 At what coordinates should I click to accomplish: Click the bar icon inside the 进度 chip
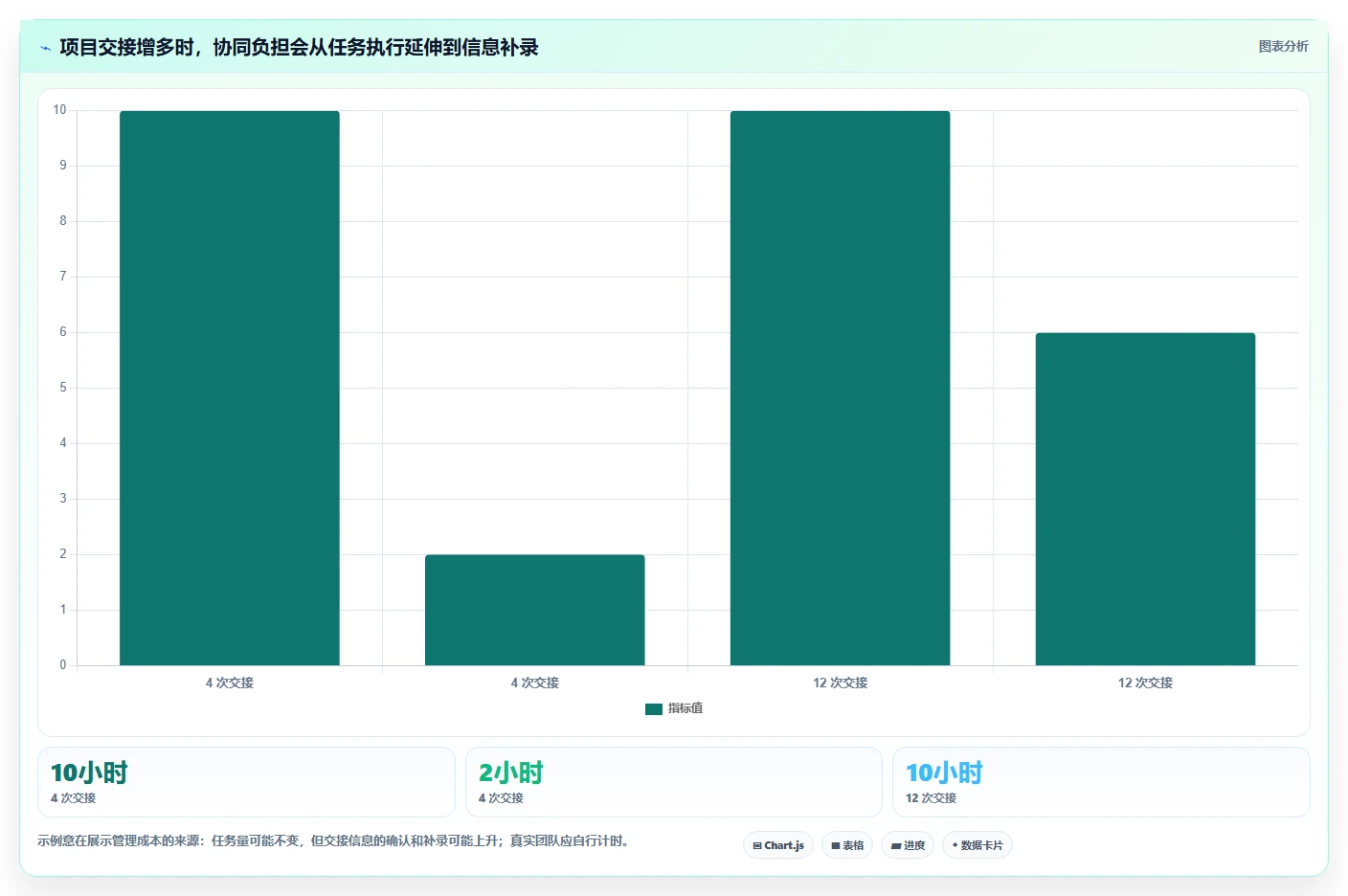[x=896, y=846]
